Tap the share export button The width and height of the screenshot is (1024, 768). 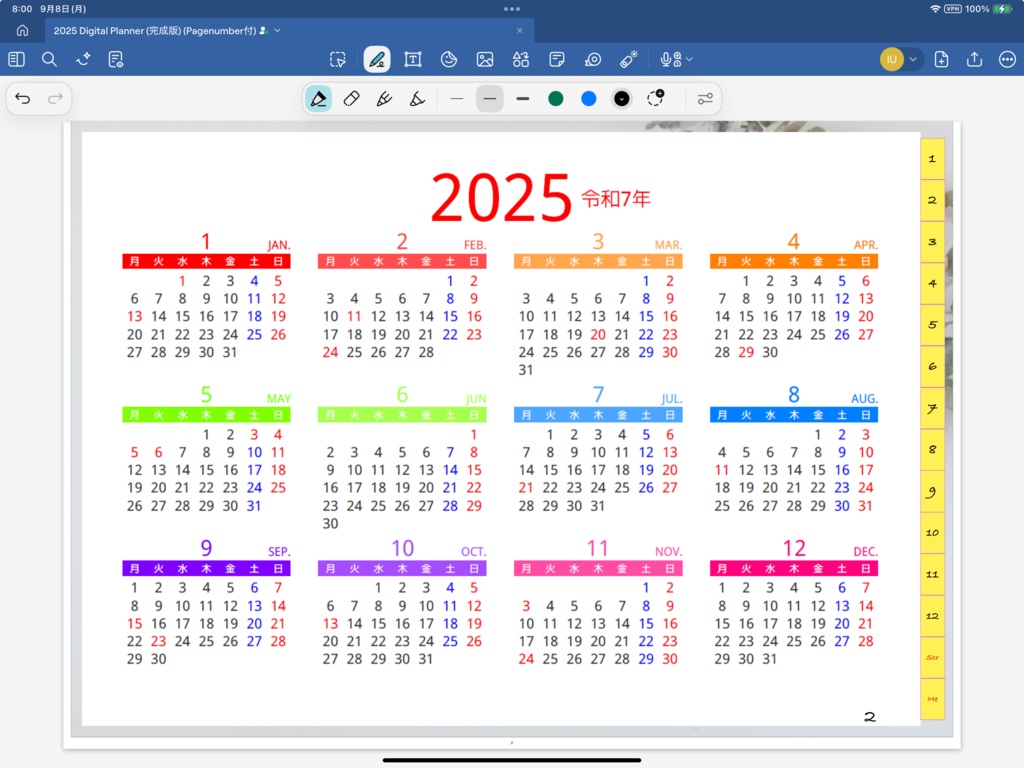973,59
